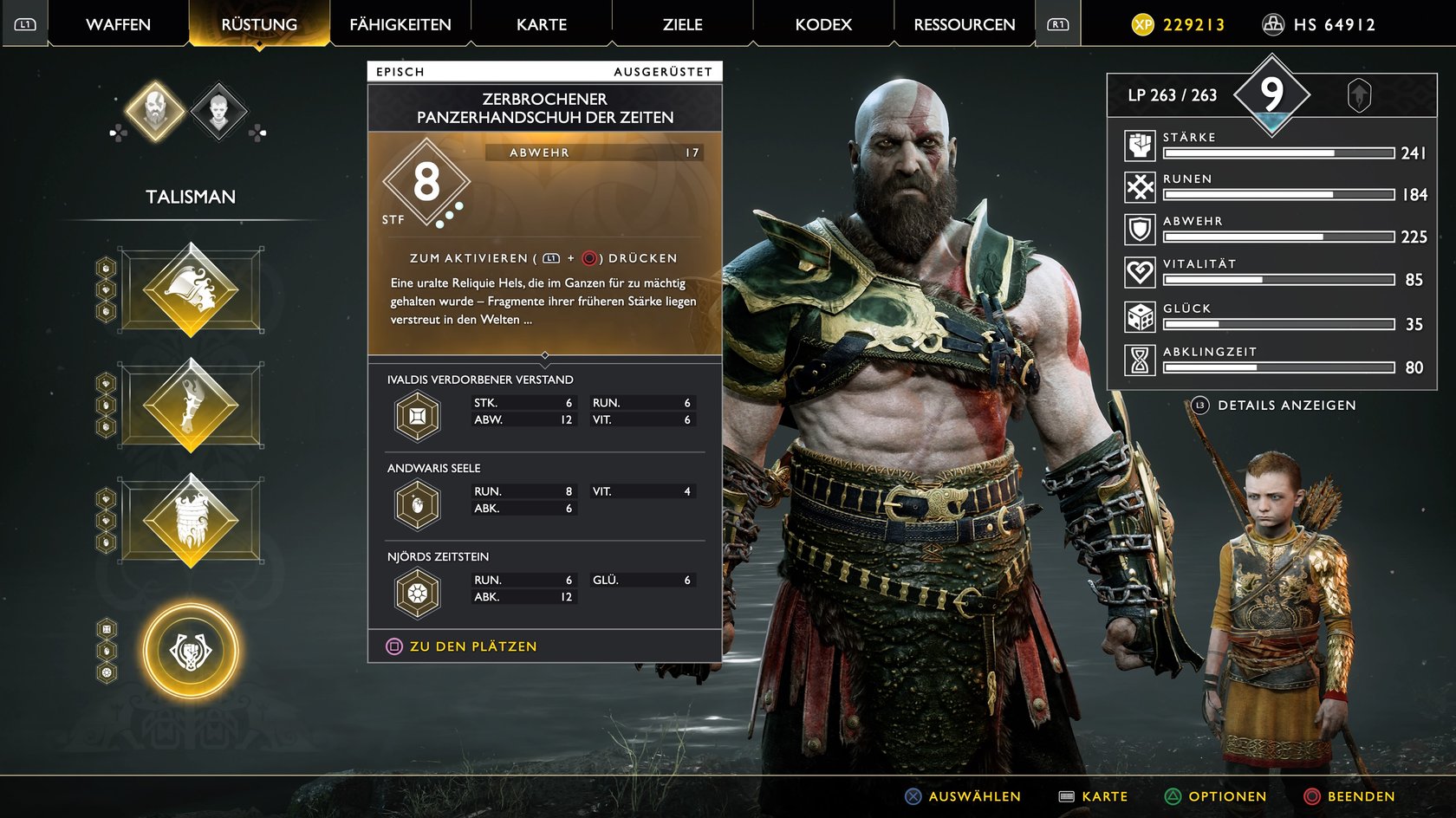The width and height of the screenshot is (1456, 818).
Task: Select the waist armor slot
Action: pyautogui.click(x=191, y=520)
